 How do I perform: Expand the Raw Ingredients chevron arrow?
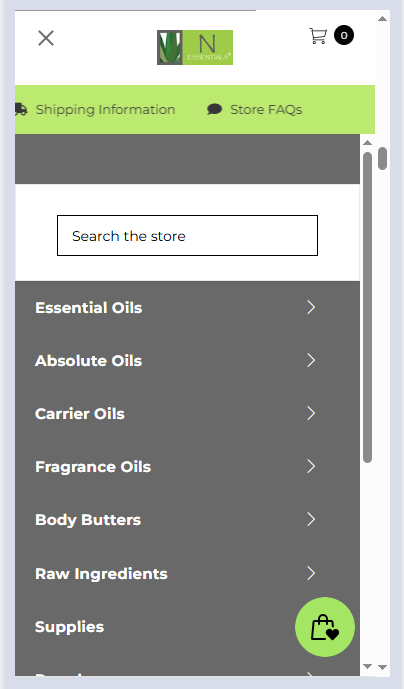pos(311,573)
